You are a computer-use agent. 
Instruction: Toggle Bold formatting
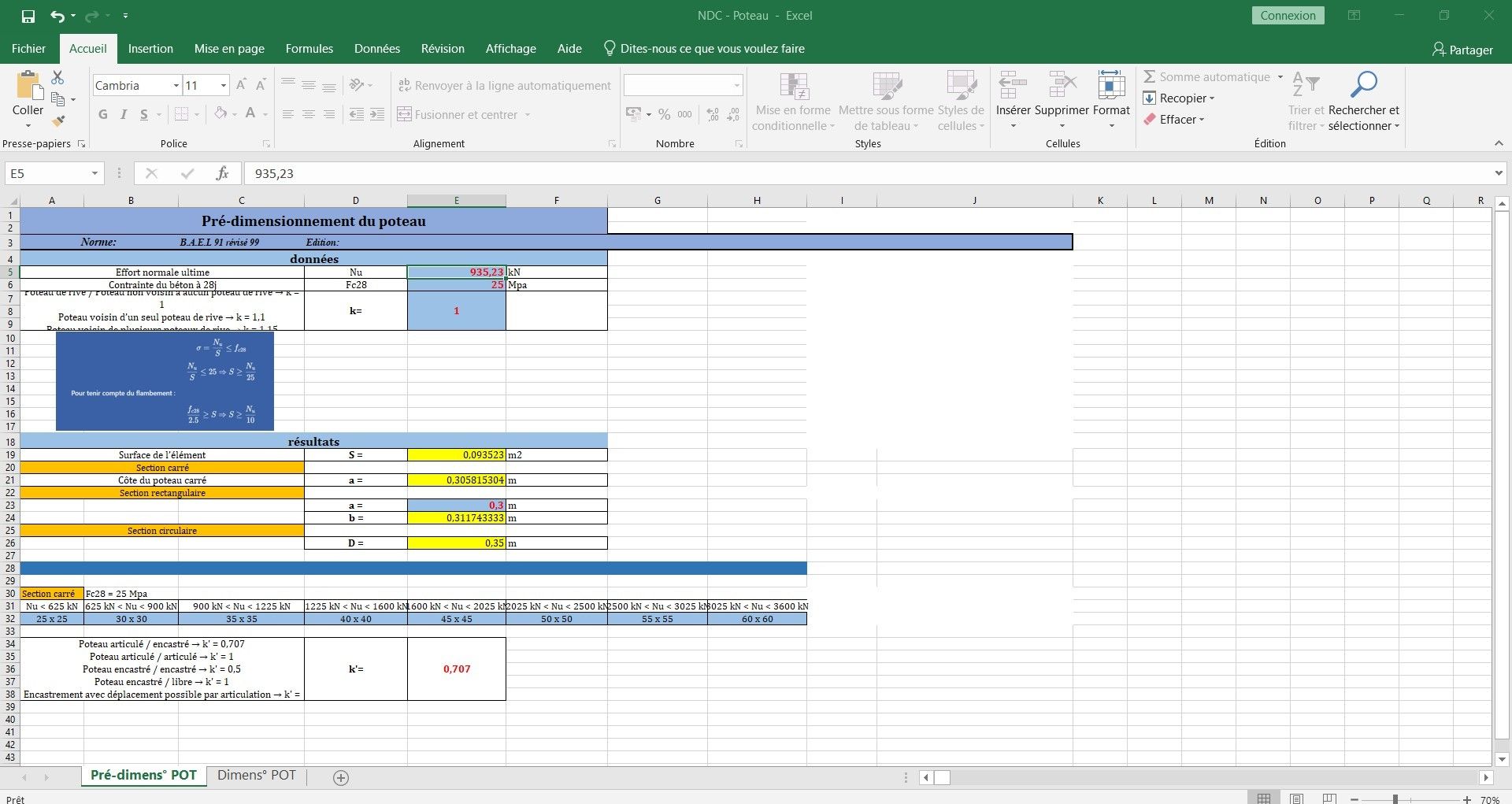point(103,115)
